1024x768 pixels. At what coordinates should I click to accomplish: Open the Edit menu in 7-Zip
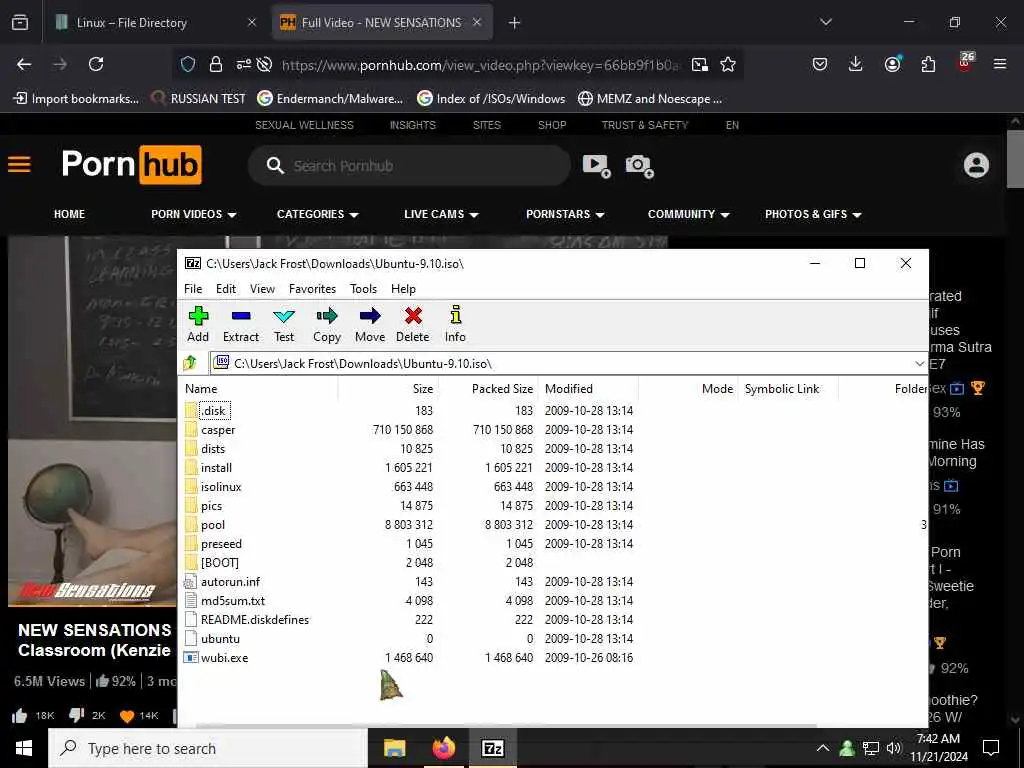pyautogui.click(x=226, y=289)
